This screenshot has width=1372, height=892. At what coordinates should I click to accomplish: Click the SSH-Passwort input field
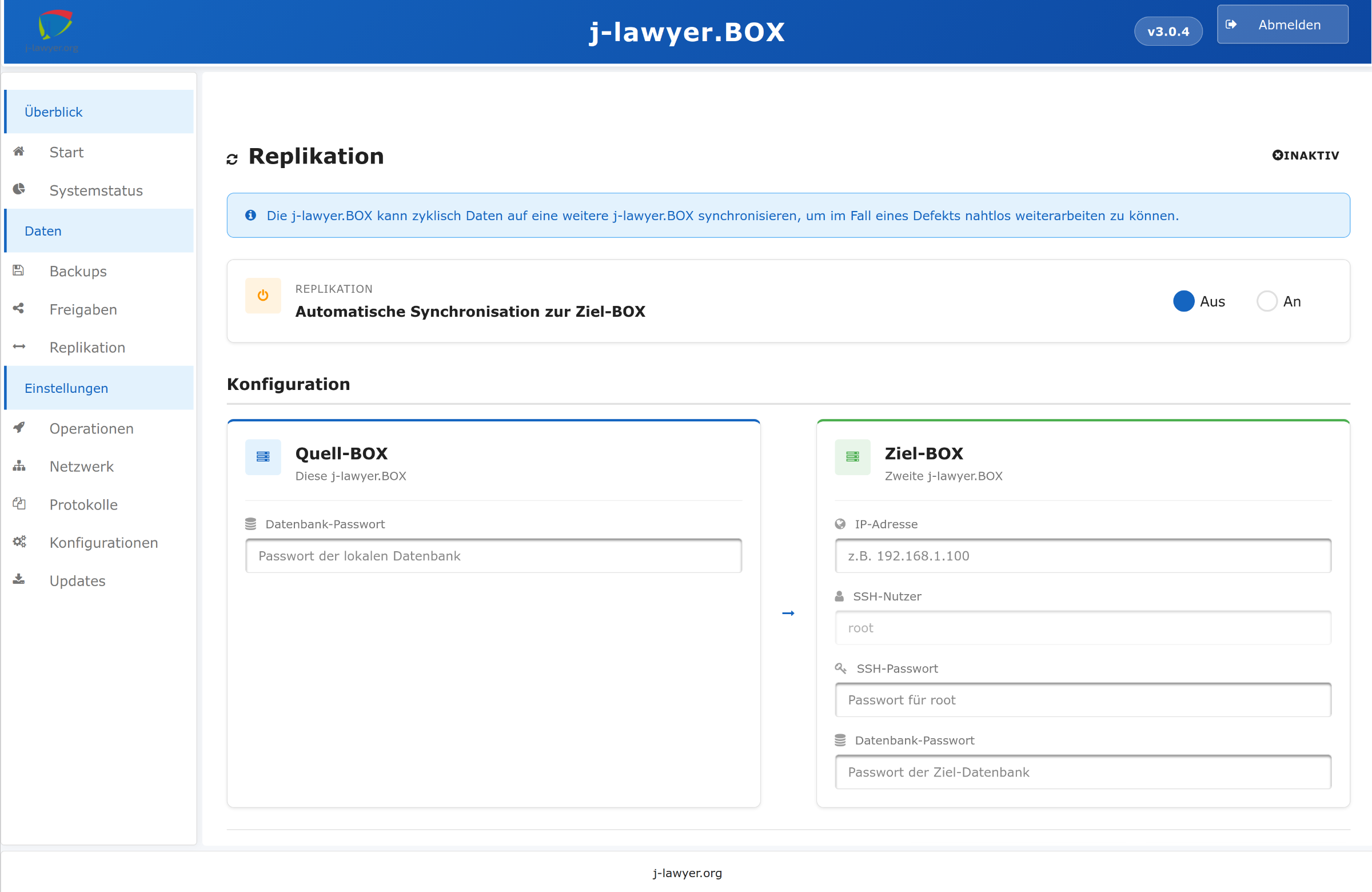(1083, 700)
